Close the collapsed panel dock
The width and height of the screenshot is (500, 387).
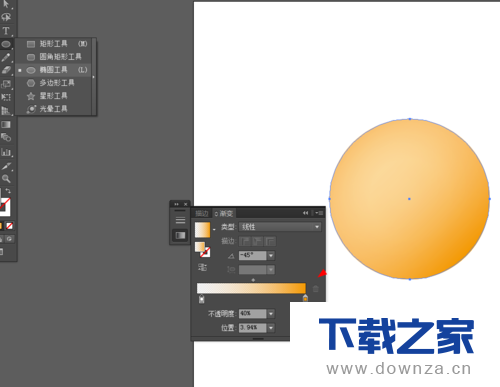pos(186,204)
